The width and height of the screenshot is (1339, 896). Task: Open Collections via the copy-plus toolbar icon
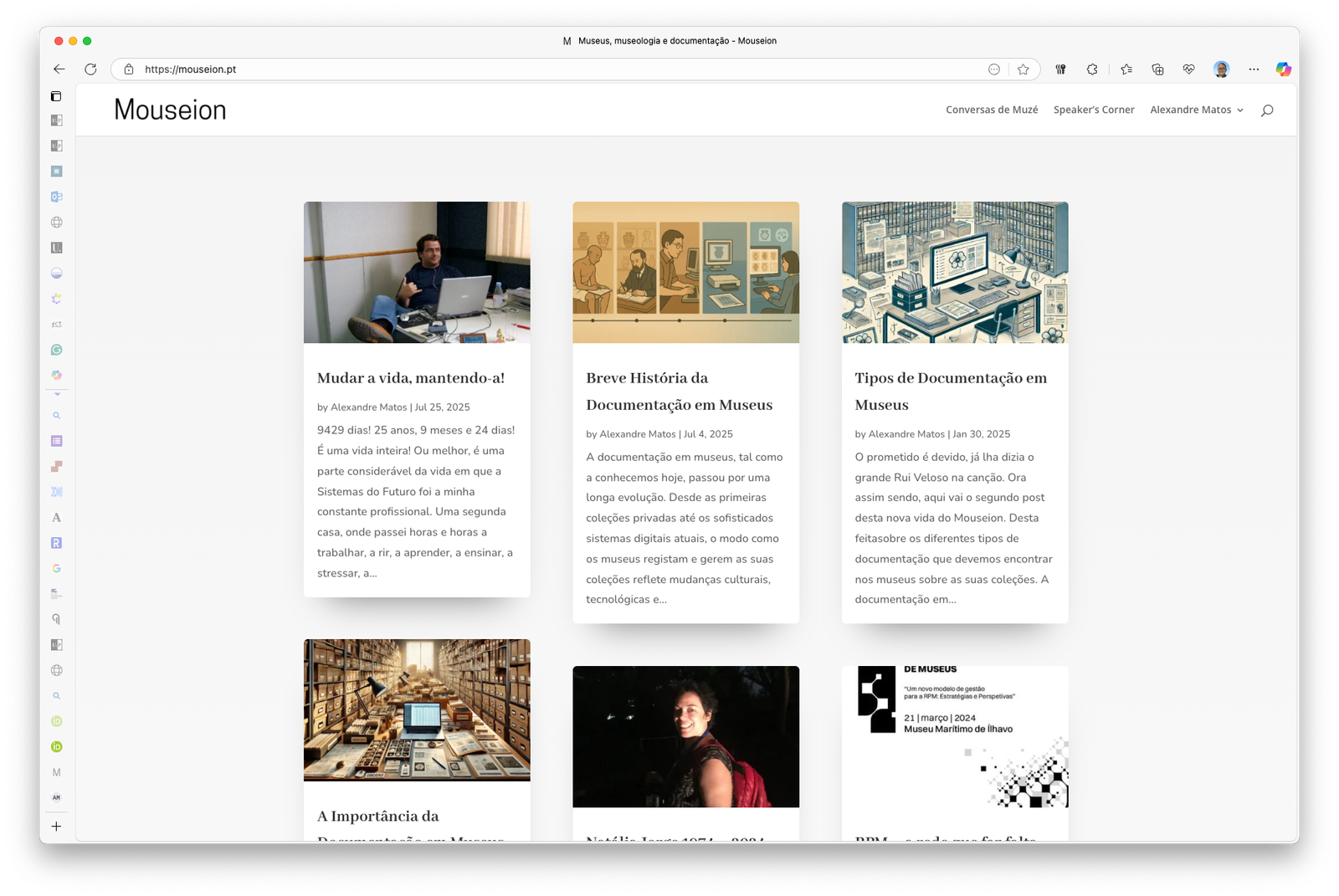click(x=1157, y=69)
